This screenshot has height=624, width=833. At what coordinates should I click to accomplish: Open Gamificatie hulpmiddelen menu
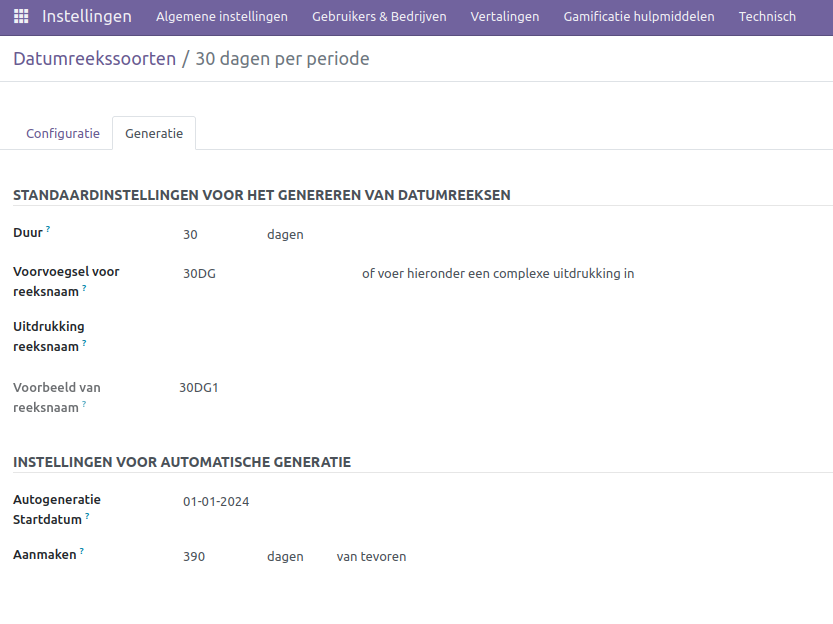[638, 16]
